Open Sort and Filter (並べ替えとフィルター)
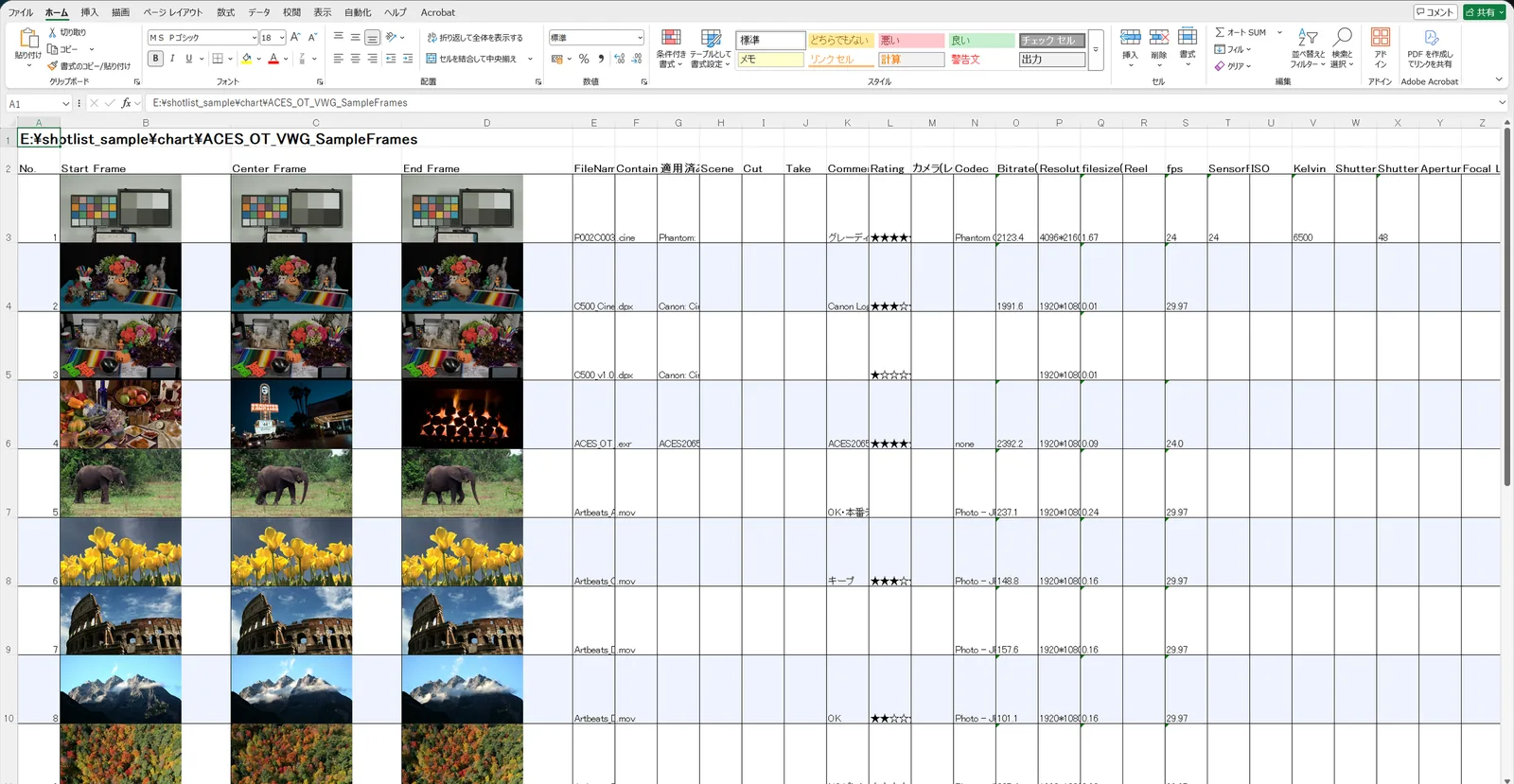 [1308, 48]
